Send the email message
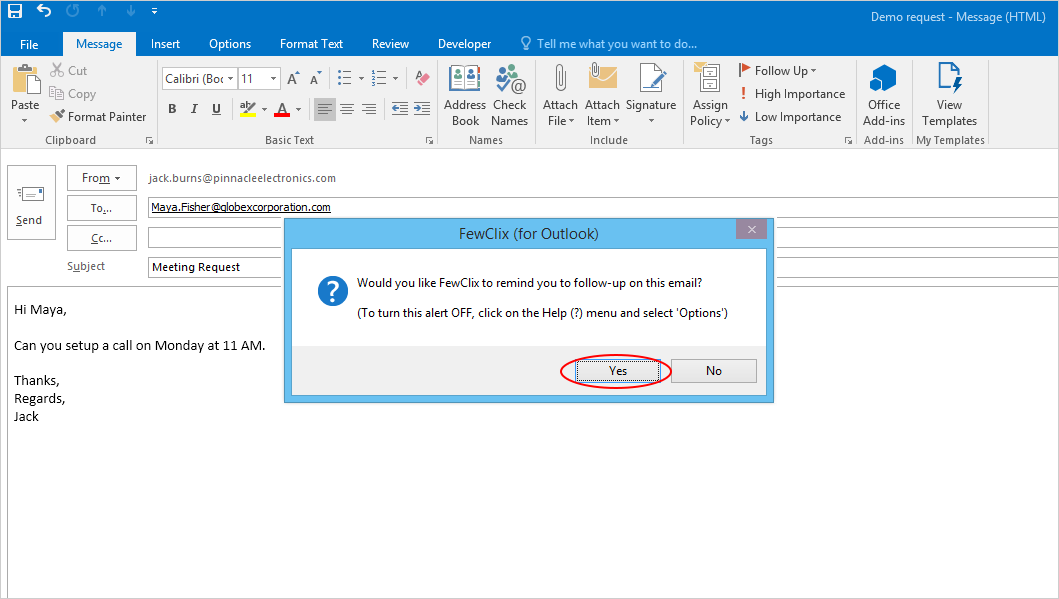 pos(31,203)
